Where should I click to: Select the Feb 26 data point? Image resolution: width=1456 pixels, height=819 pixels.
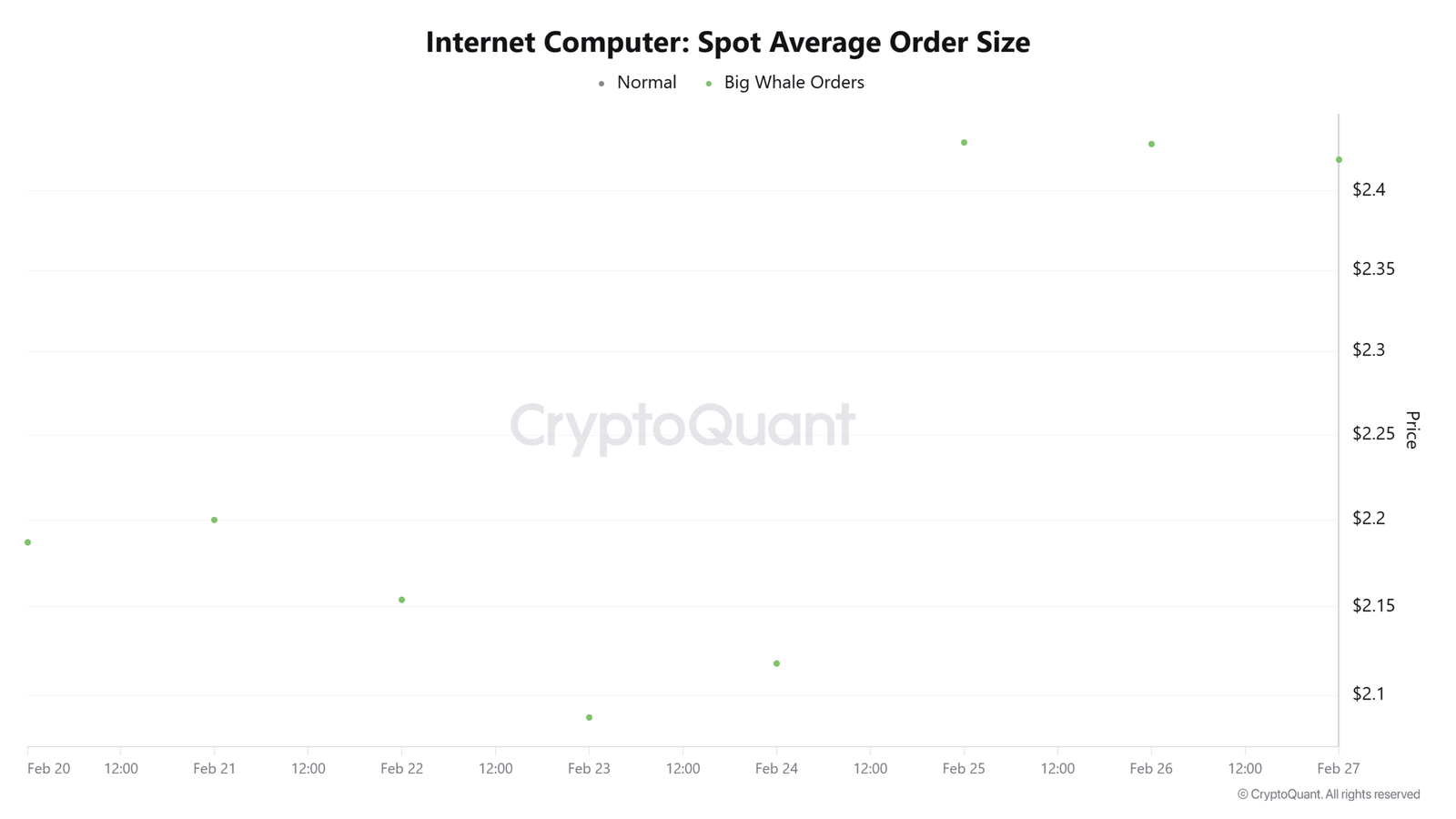[1152, 144]
